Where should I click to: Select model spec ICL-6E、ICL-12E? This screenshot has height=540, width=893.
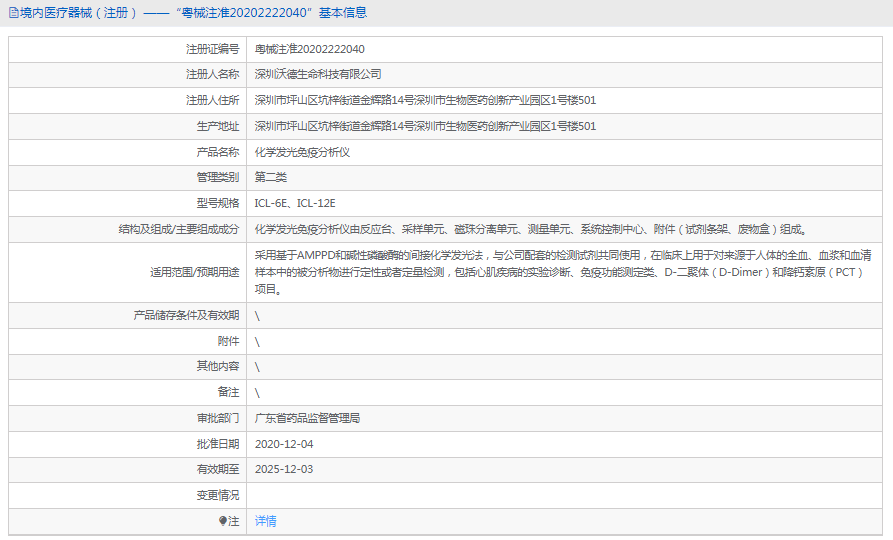pyautogui.click(x=294, y=203)
